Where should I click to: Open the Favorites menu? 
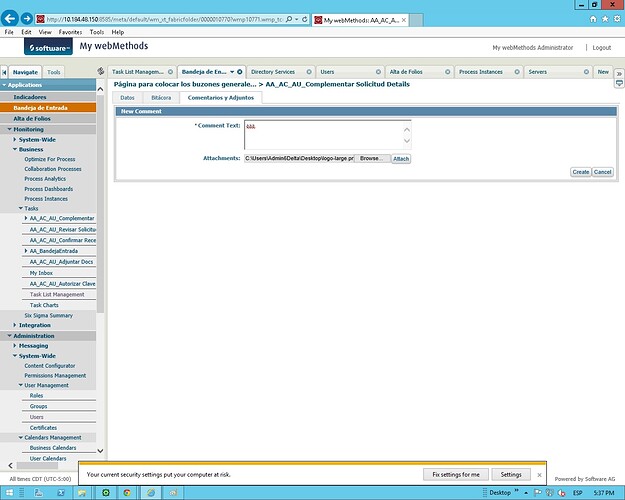click(x=70, y=32)
